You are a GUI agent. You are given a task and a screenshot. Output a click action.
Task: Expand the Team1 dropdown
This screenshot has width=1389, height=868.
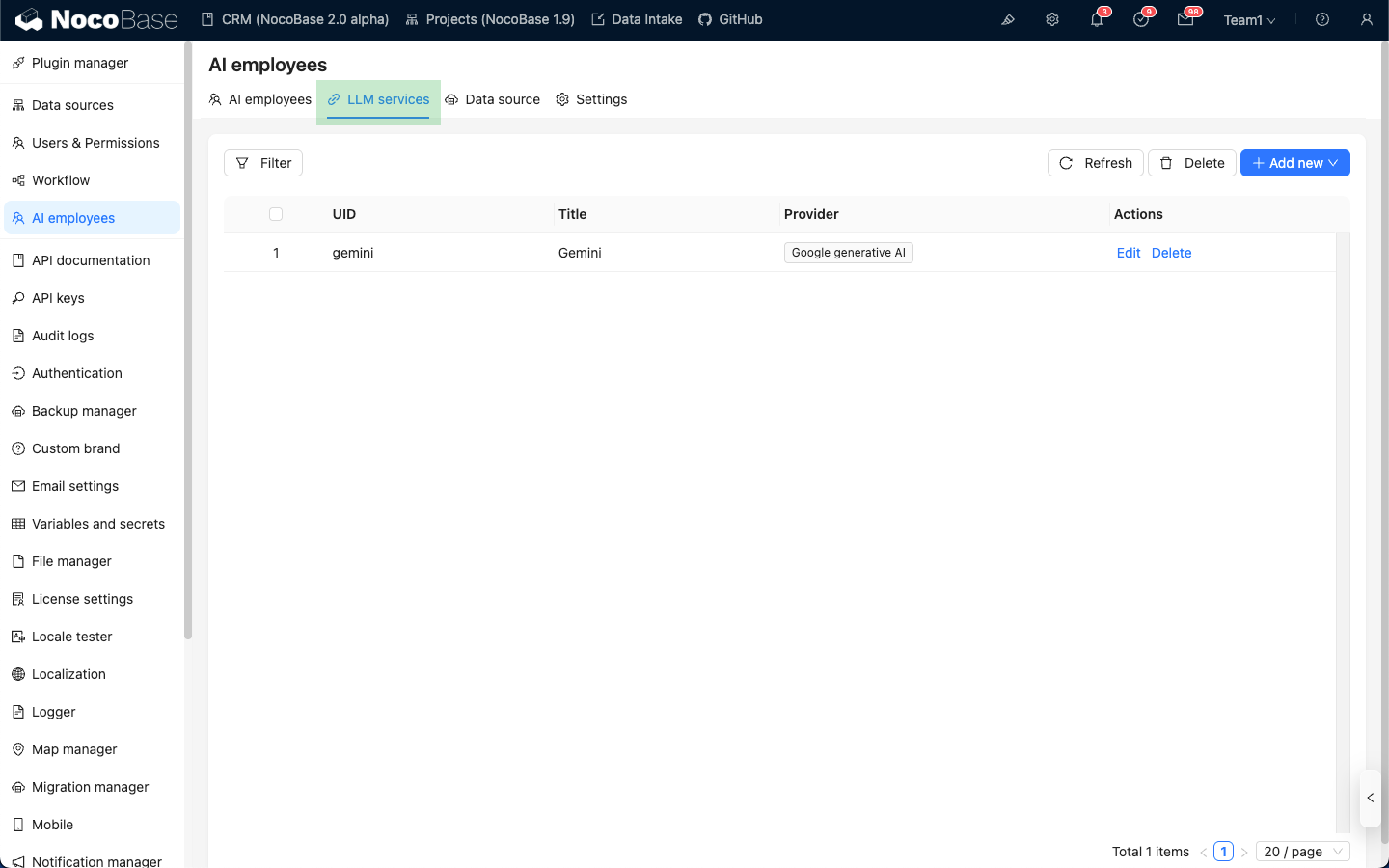[1249, 20]
